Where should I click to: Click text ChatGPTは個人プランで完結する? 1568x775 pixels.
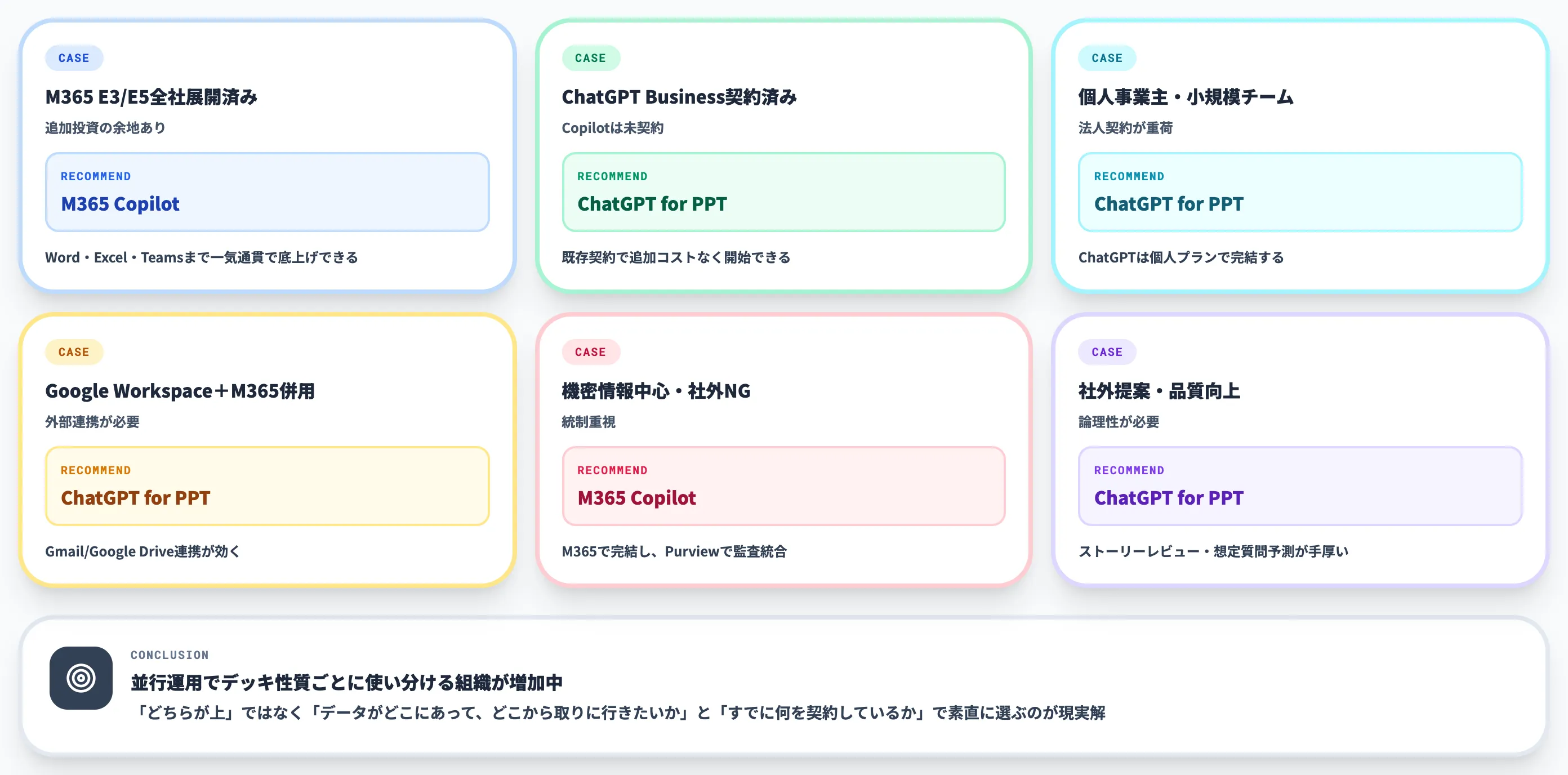pos(1181,257)
